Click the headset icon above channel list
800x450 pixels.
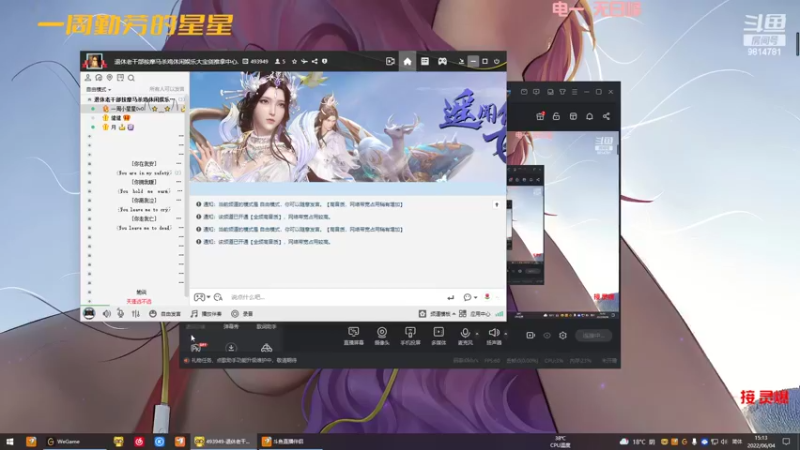(98, 78)
